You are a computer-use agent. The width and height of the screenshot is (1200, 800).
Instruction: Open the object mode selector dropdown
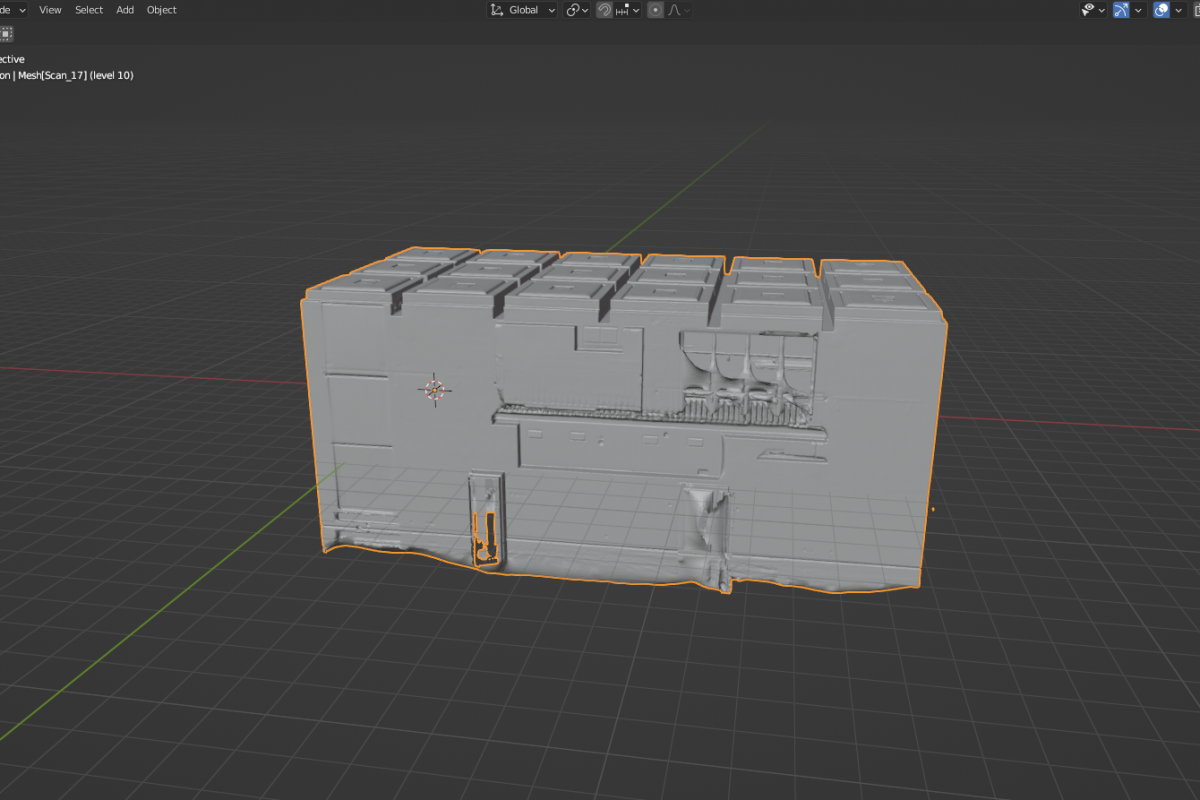(x=14, y=10)
